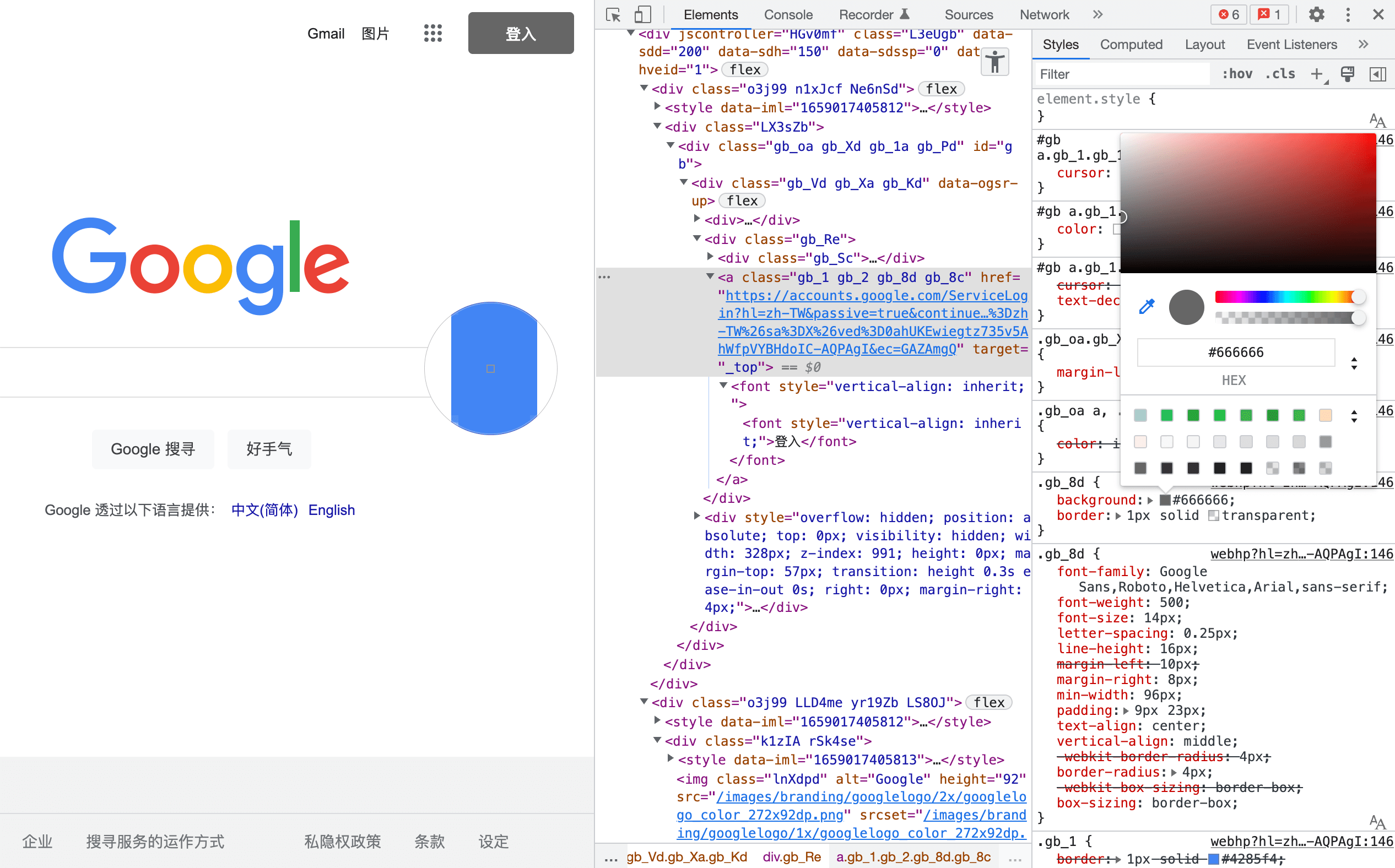Collapse the div class gb_Re node
The width and height of the screenshot is (1395, 868).
tap(696, 239)
